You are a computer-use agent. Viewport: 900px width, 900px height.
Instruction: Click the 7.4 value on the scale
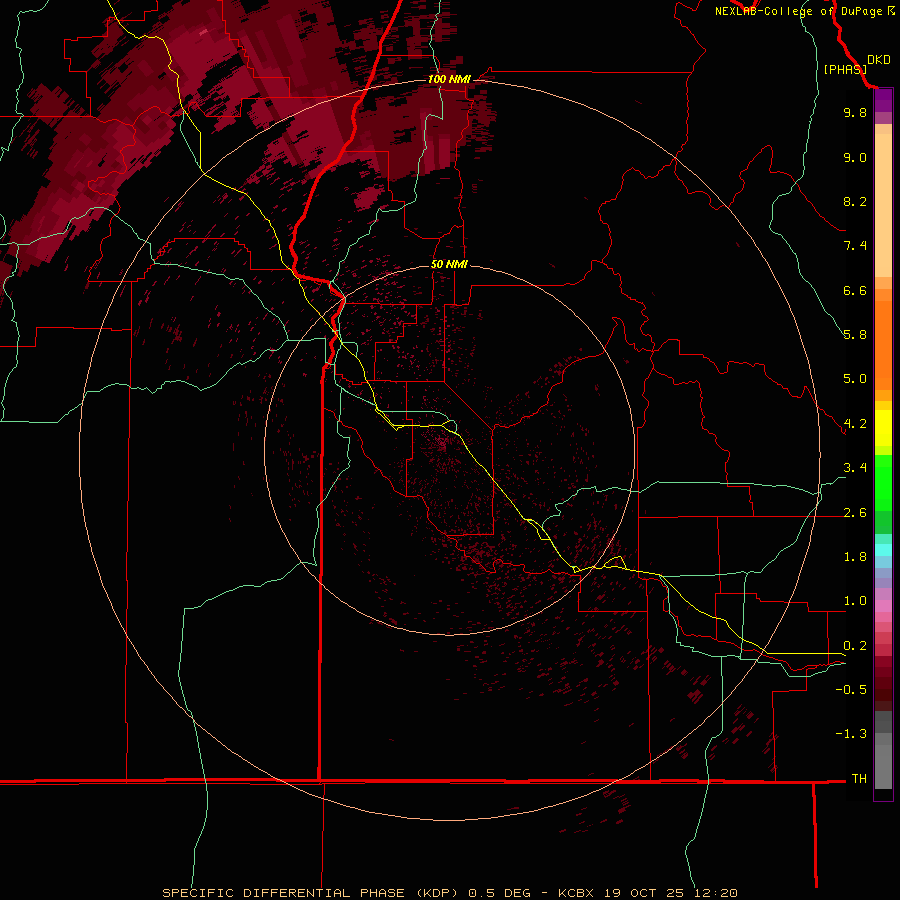[855, 246]
